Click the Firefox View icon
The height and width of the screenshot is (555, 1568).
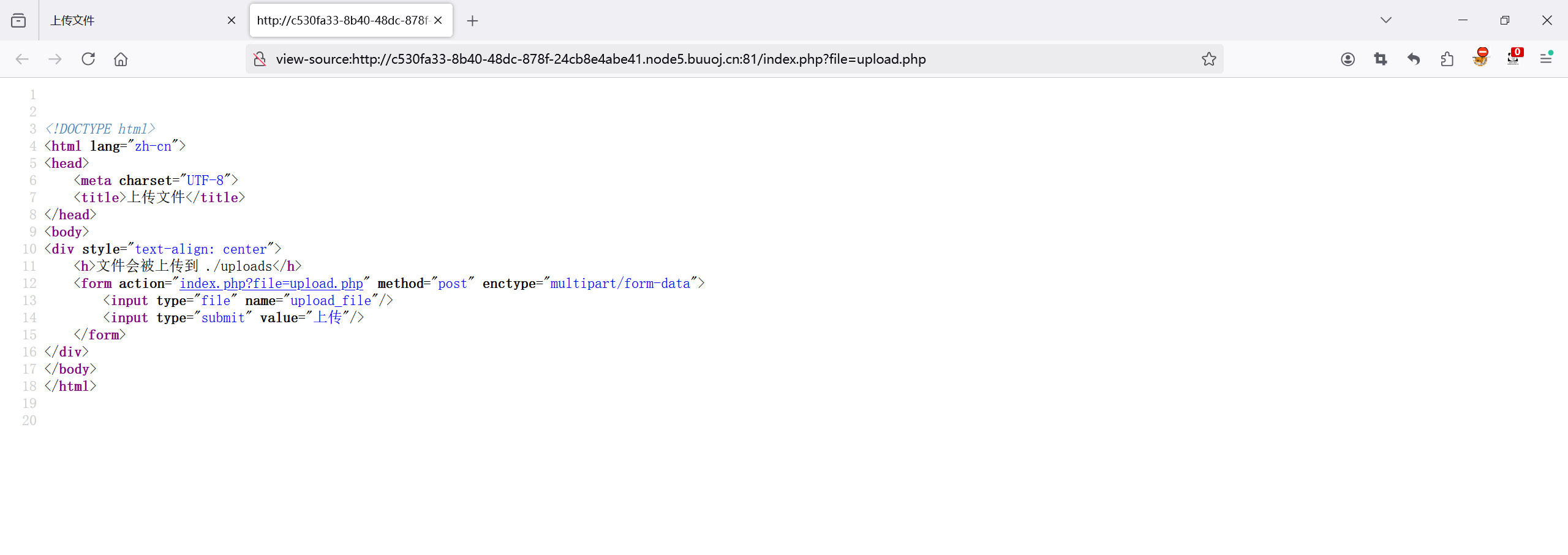point(18,20)
